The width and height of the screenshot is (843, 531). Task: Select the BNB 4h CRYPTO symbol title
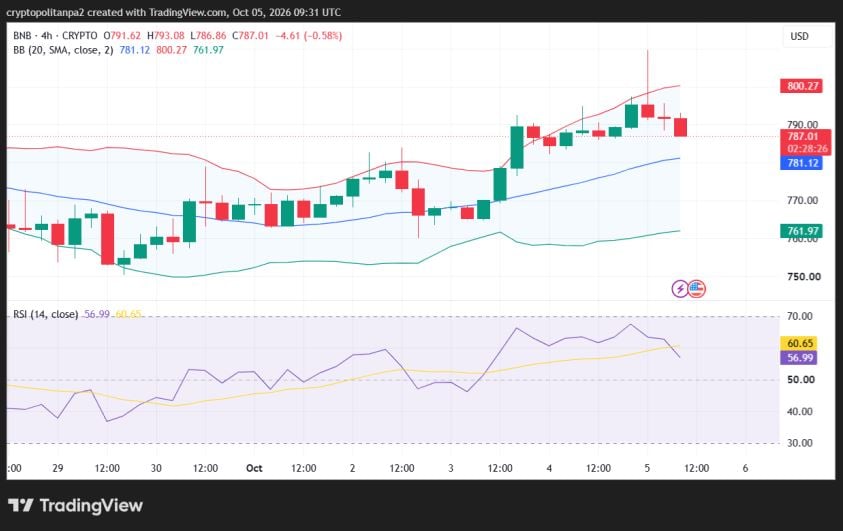pos(55,35)
